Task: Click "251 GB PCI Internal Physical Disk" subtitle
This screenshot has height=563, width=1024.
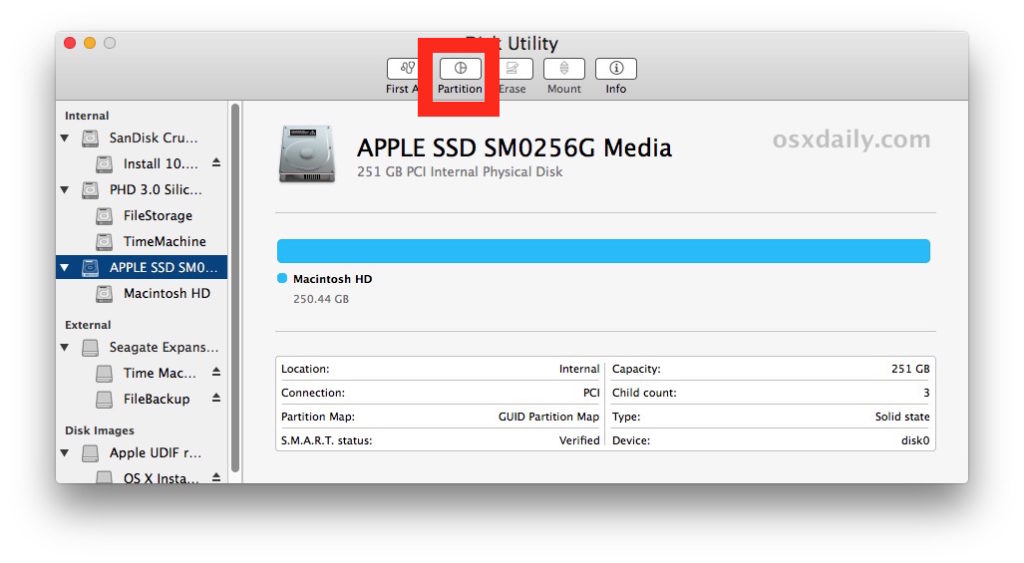Action: click(460, 172)
